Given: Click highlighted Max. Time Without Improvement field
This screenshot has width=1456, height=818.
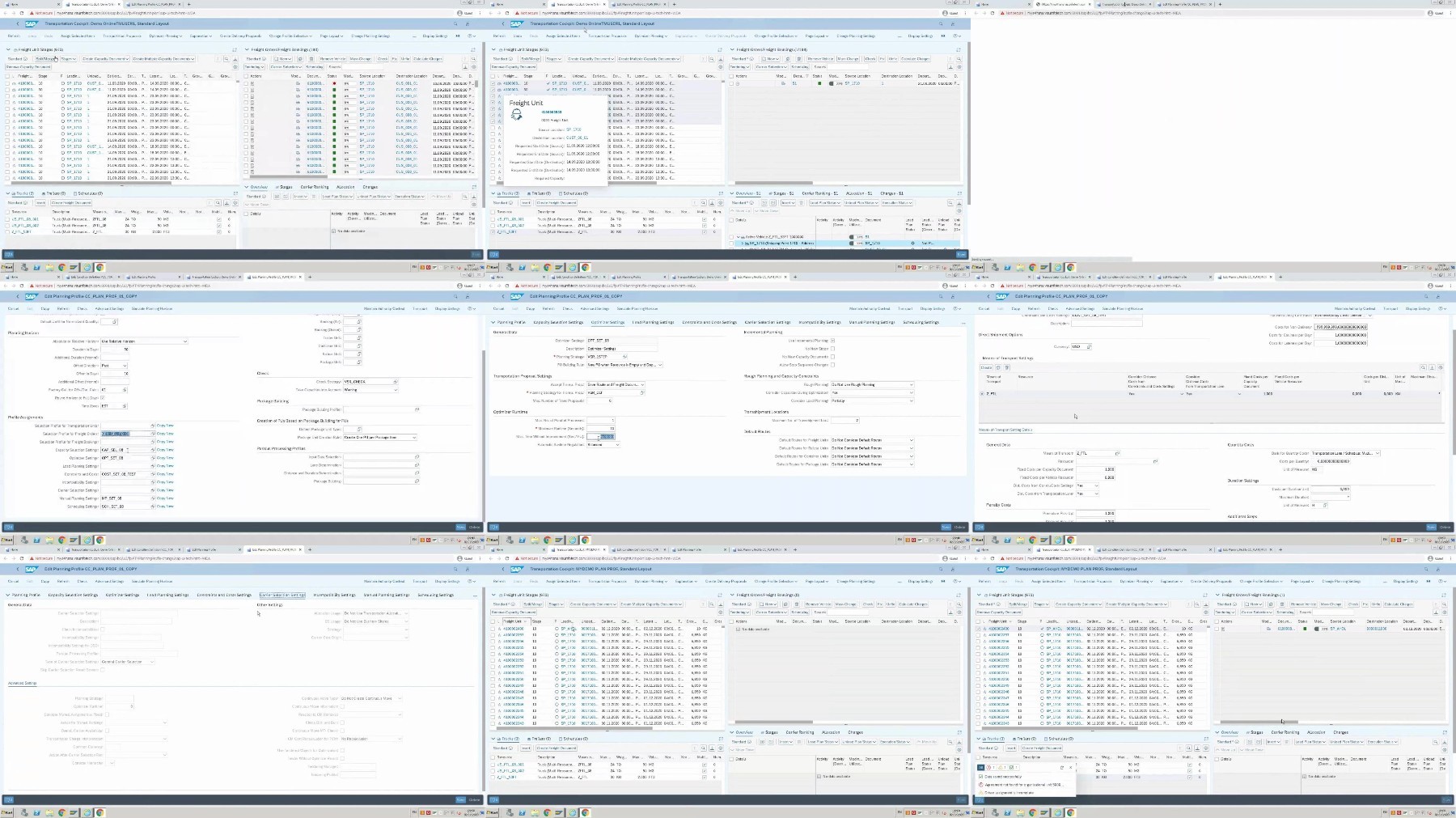Looking at the screenshot, I should coord(601,437).
